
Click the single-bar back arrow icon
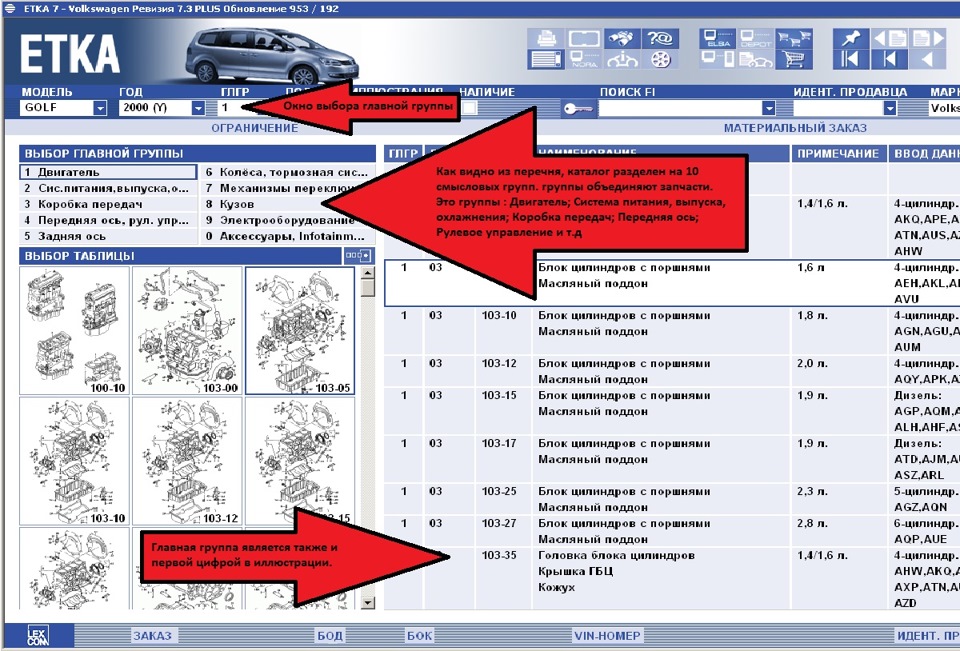[x=889, y=59]
